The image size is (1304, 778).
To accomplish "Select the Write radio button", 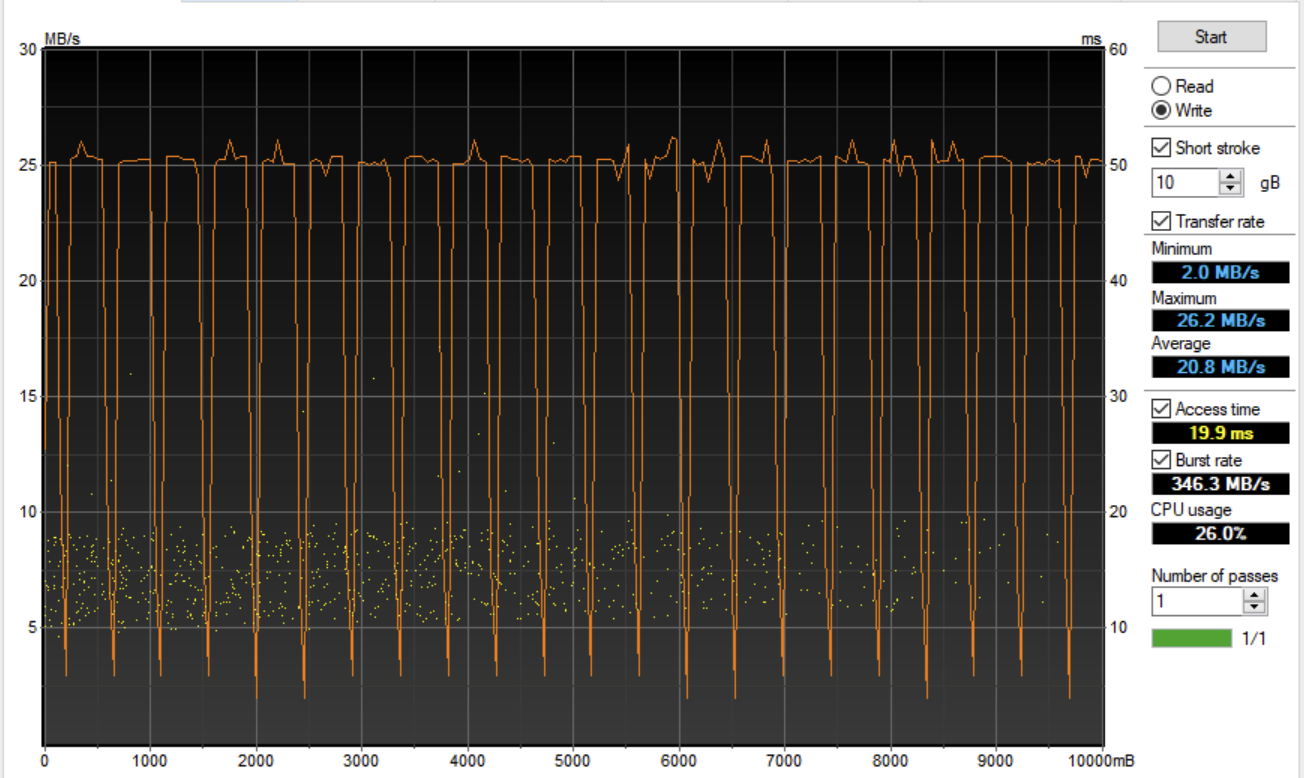I will coord(1161,110).
